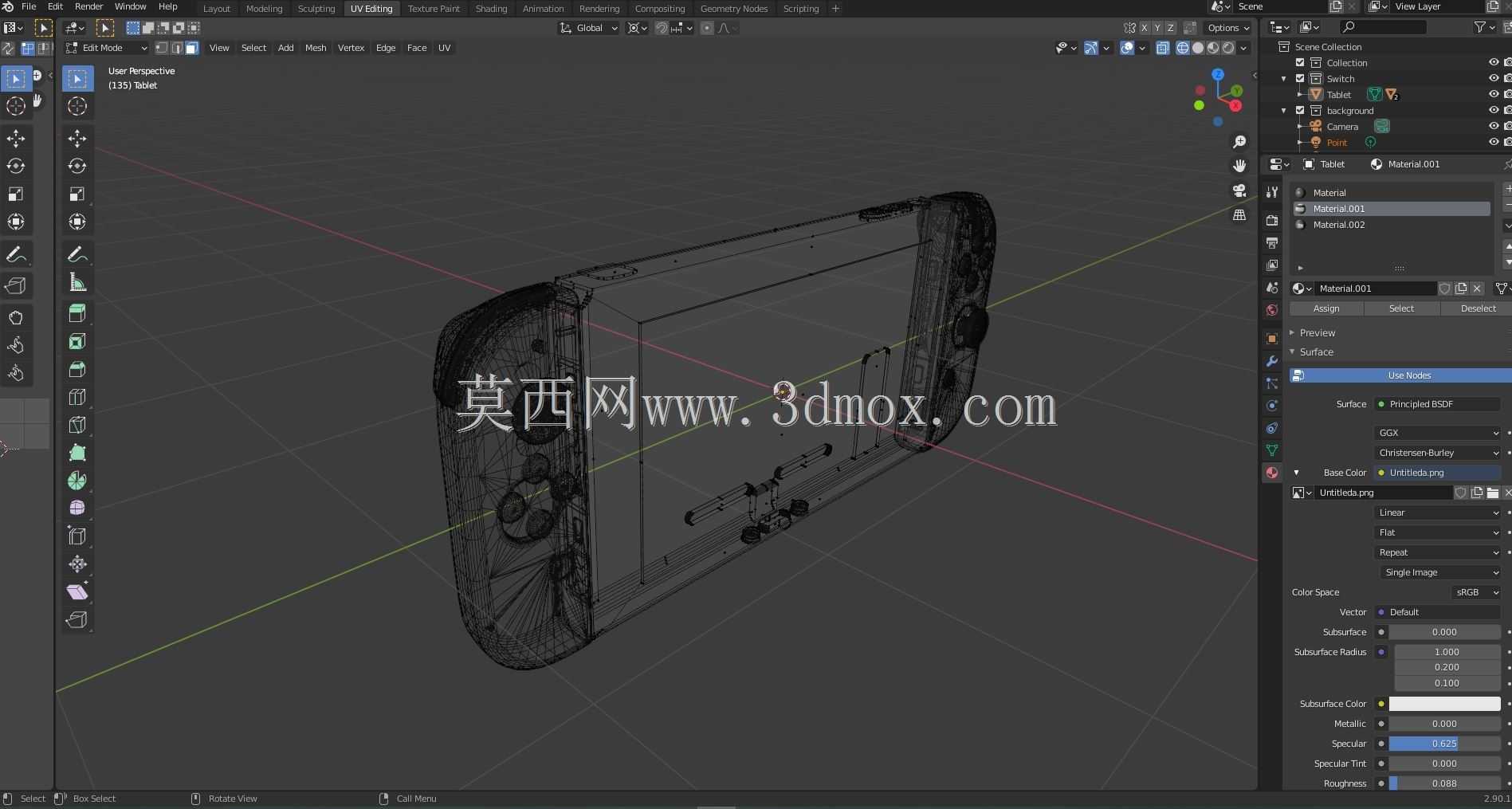The height and width of the screenshot is (809, 1512).
Task: Activate the Edge Slide tool
Action: (x=77, y=536)
